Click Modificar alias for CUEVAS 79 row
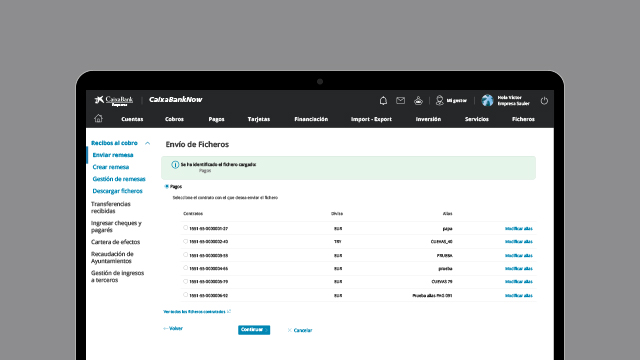640x360 pixels. (519, 282)
